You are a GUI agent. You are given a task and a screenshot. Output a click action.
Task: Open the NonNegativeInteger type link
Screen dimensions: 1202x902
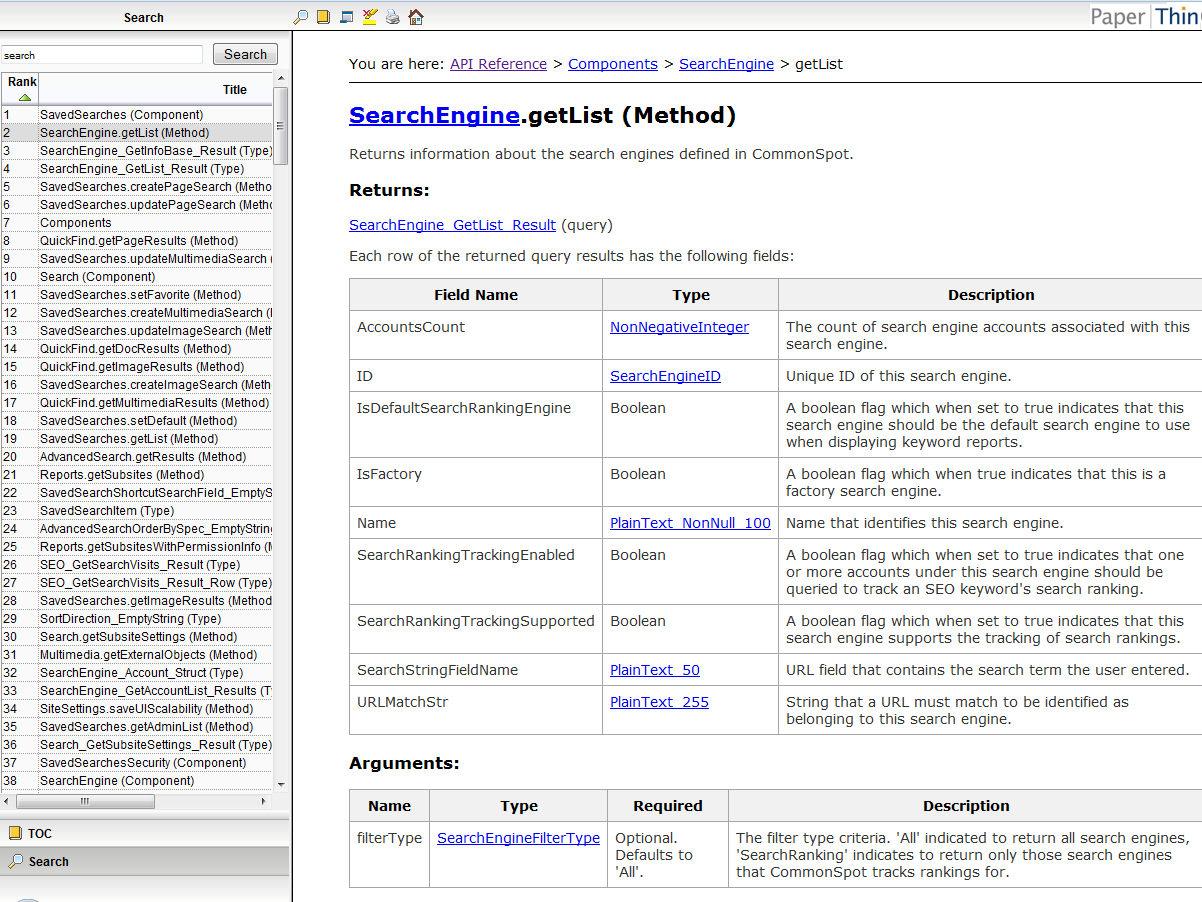679,327
